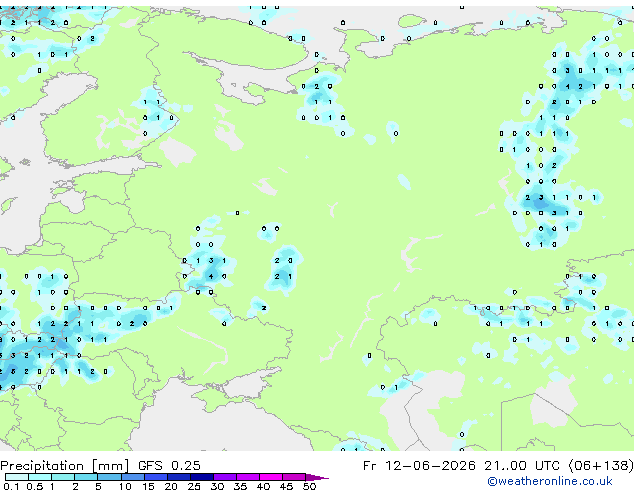Click the legend label '15'

148,486
